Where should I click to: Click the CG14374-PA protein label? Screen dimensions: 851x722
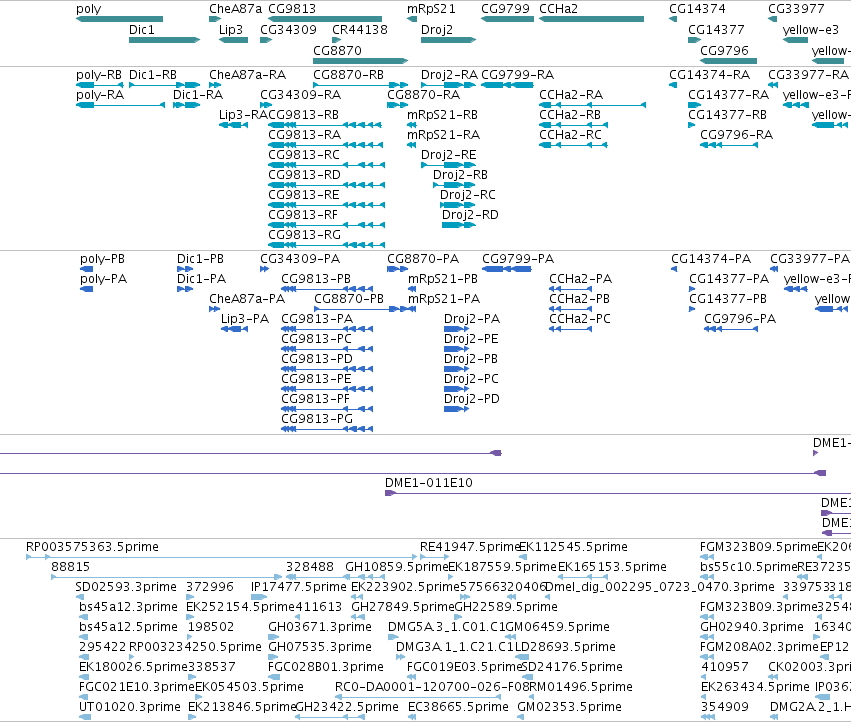tap(711, 259)
